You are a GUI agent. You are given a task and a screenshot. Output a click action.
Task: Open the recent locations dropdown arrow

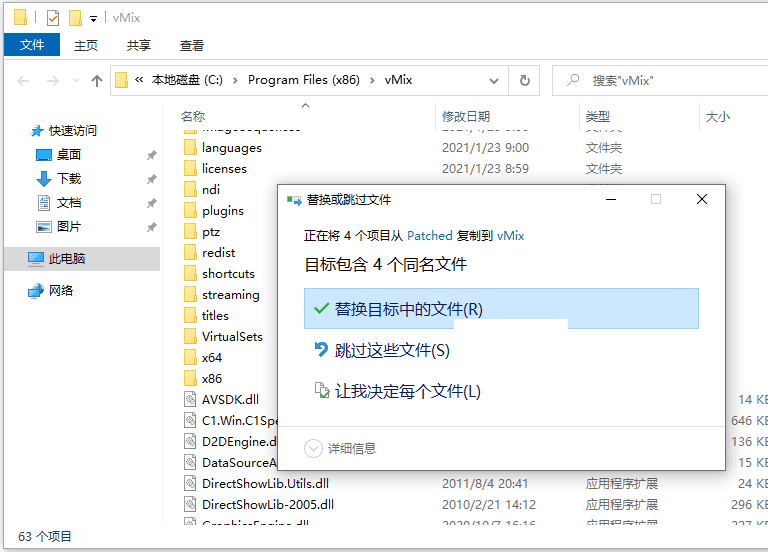[76, 80]
